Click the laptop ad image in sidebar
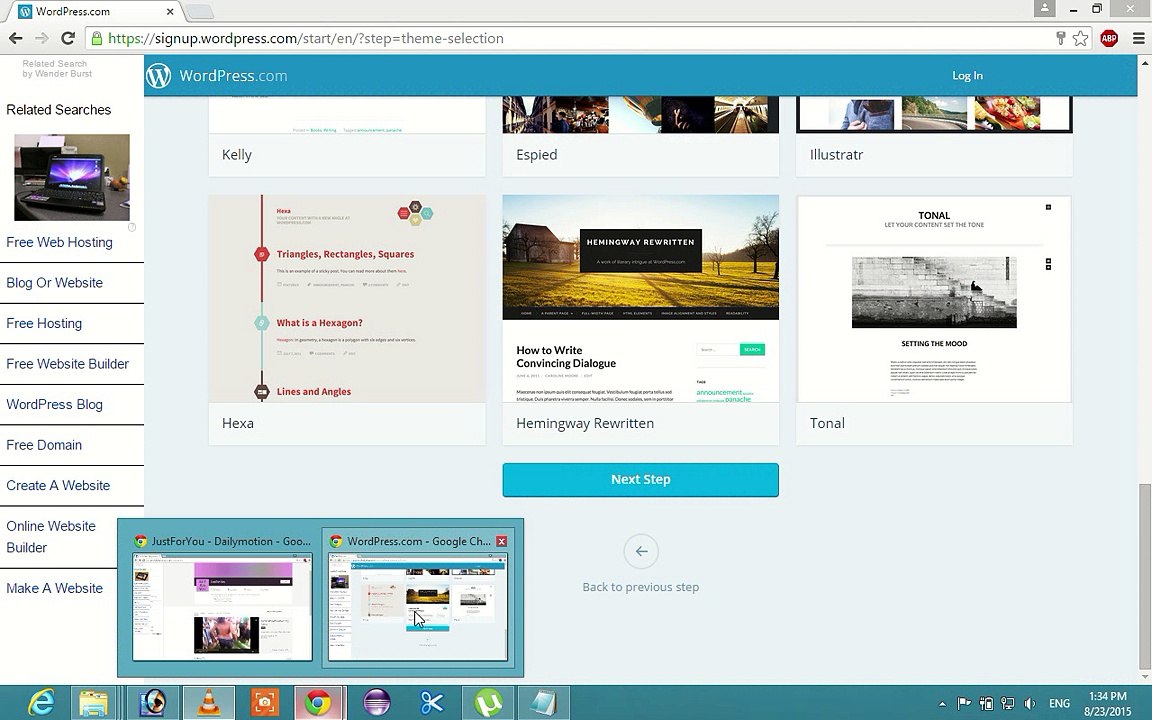Viewport: 1152px width, 720px height. (x=72, y=177)
